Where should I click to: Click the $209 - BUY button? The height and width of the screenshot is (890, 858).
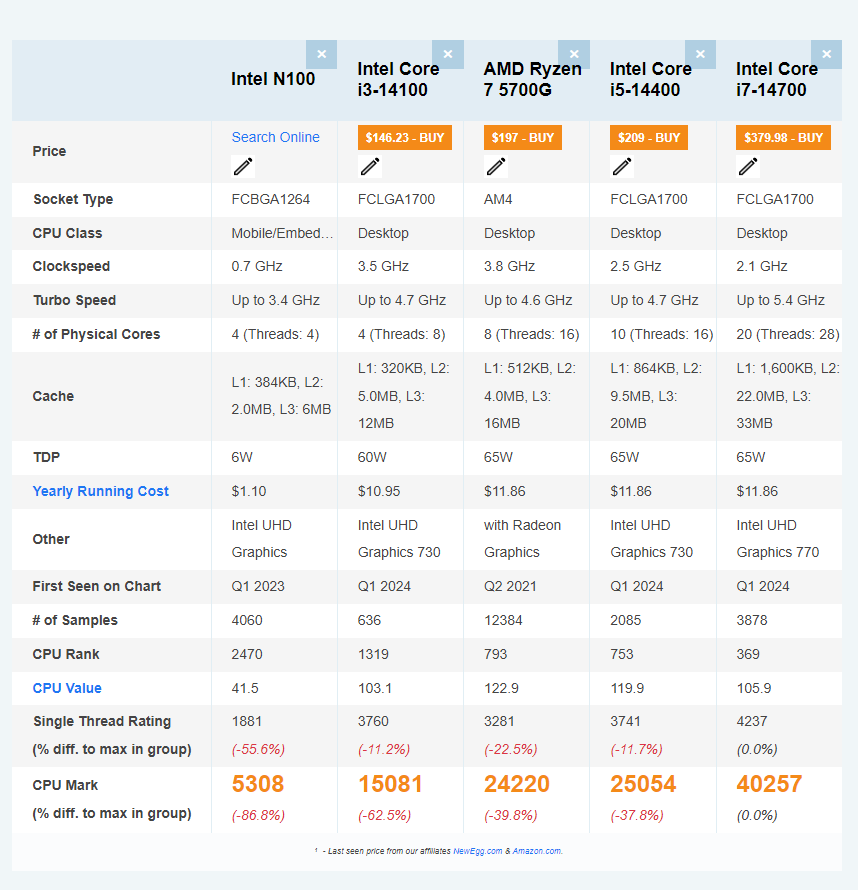649,137
